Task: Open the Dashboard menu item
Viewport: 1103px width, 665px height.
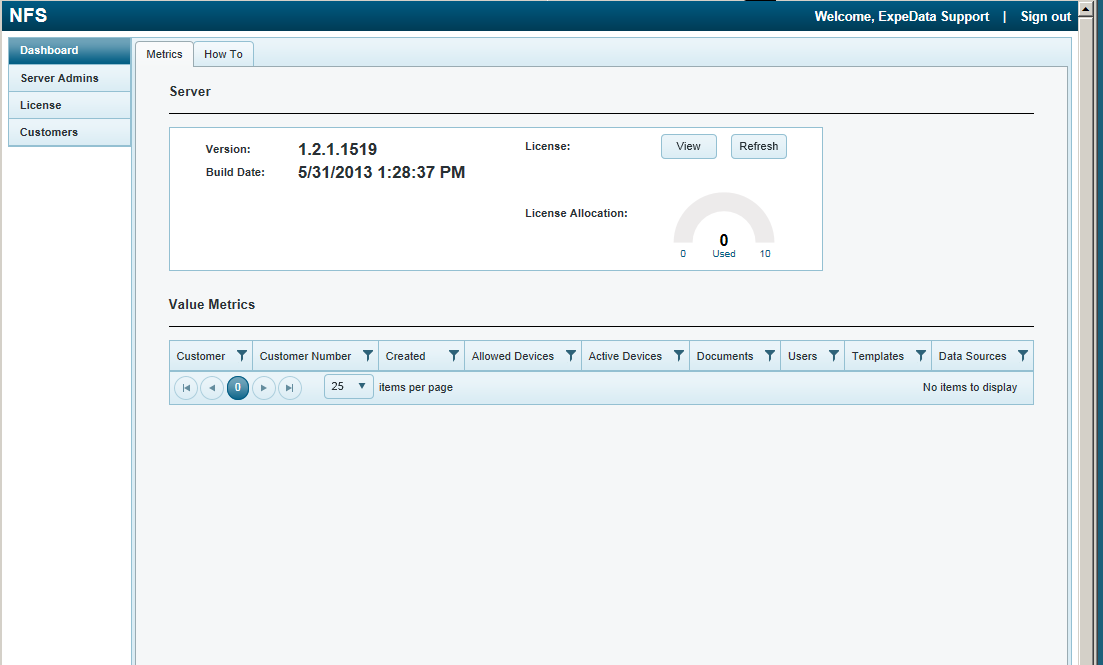Action: (70, 51)
